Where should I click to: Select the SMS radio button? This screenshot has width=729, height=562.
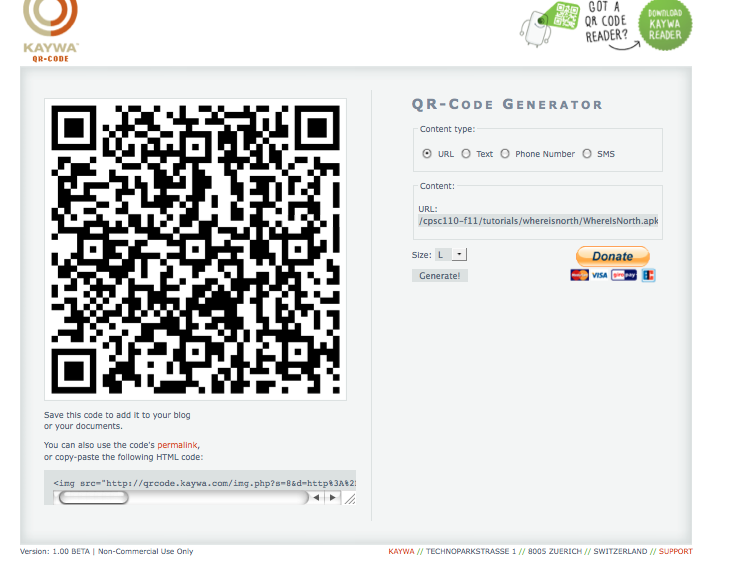coord(587,154)
